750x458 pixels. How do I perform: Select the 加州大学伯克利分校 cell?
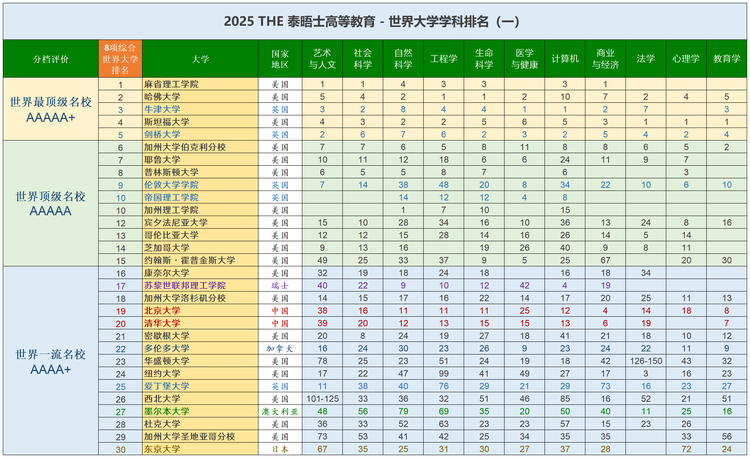click(x=200, y=147)
